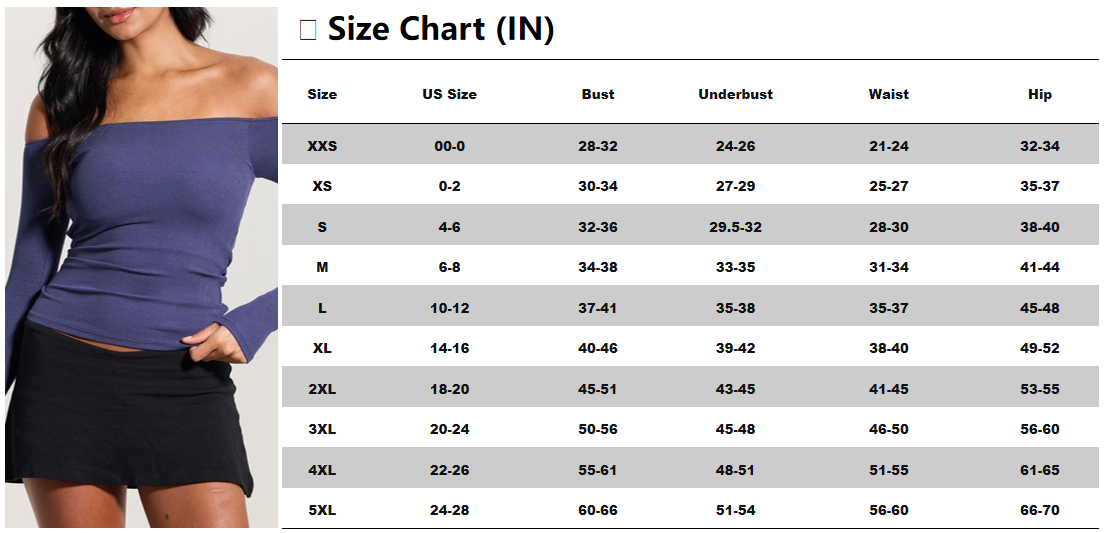
Task: Click underbust value 29.5-32 cell
Action: click(x=735, y=227)
